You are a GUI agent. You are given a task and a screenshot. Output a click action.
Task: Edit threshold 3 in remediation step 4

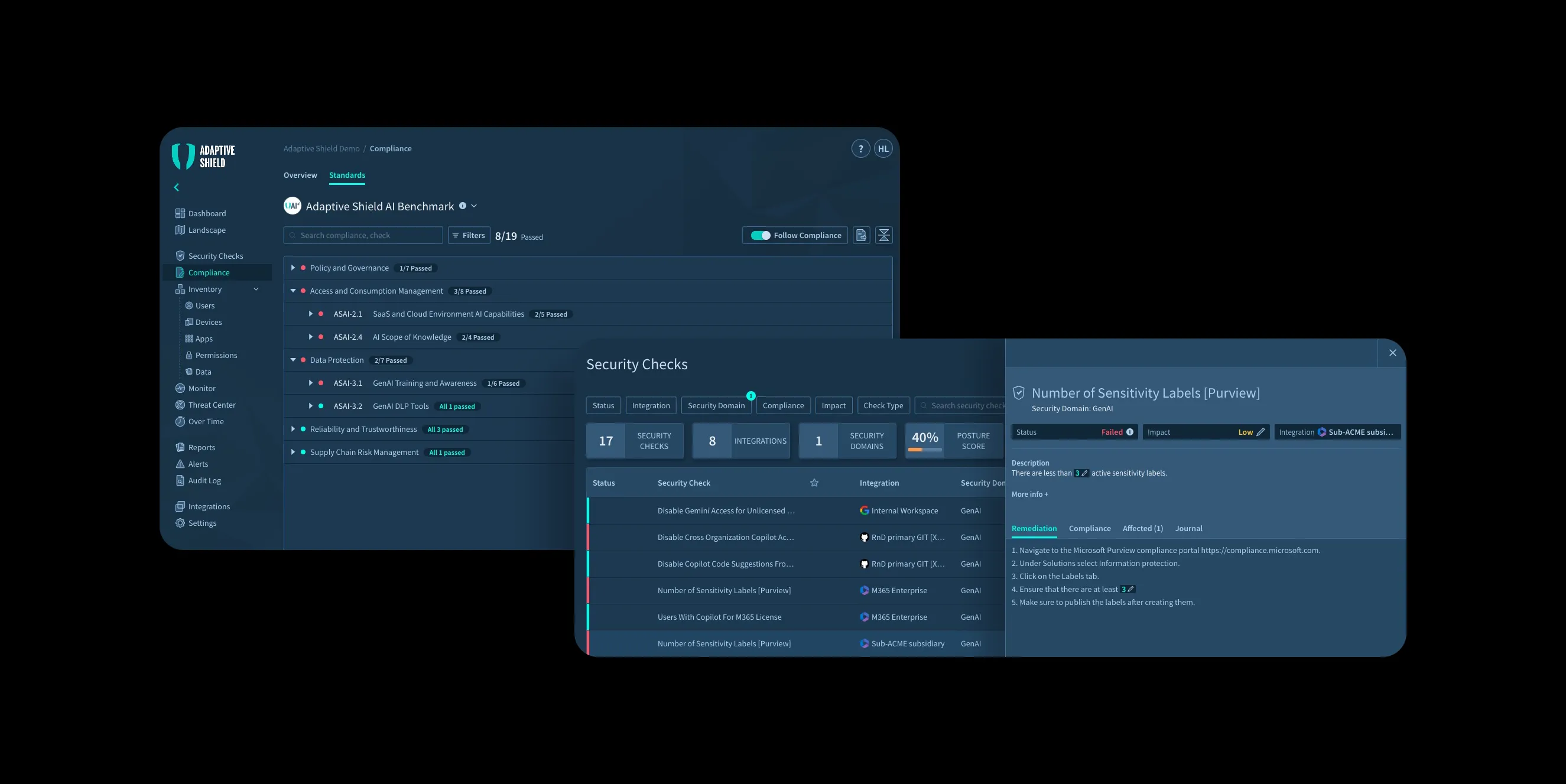(x=1127, y=589)
